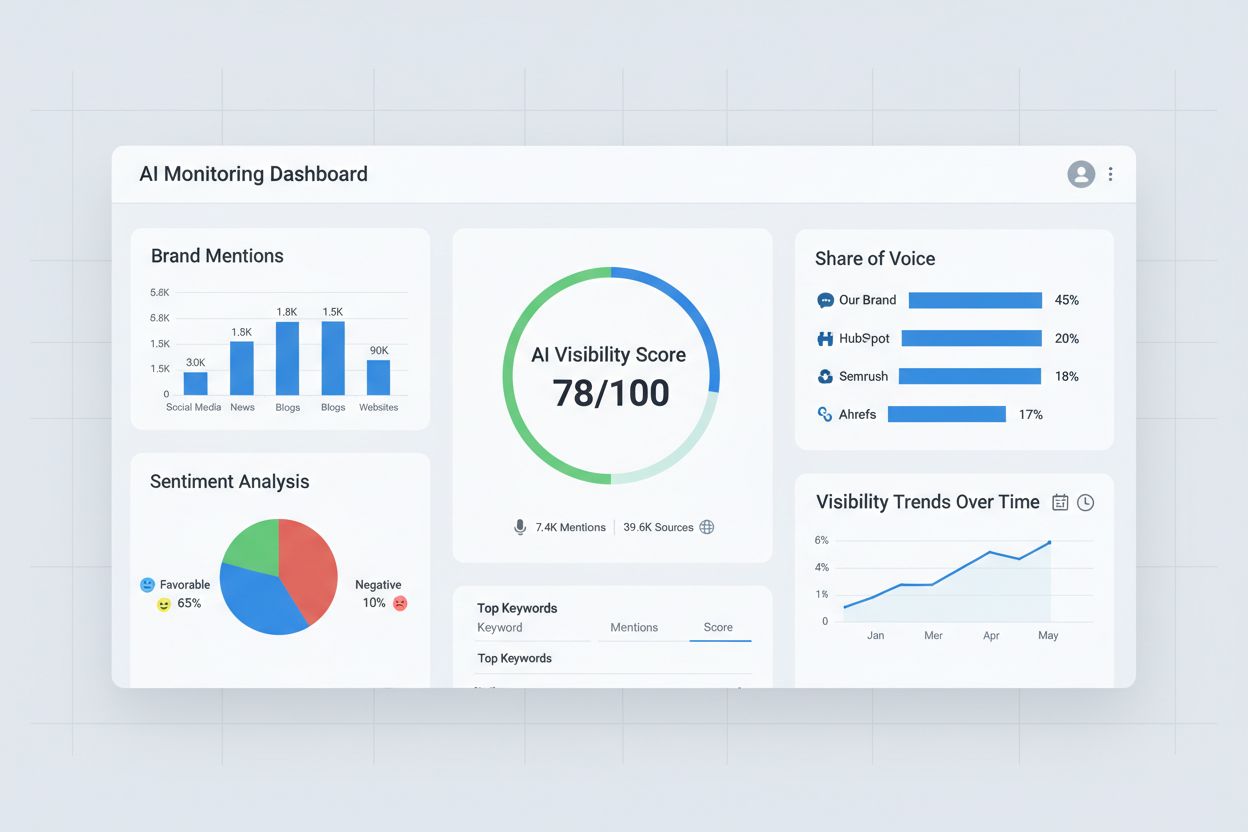Click the clock icon on Visibility Trends Over Time

(x=1086, y=502)
